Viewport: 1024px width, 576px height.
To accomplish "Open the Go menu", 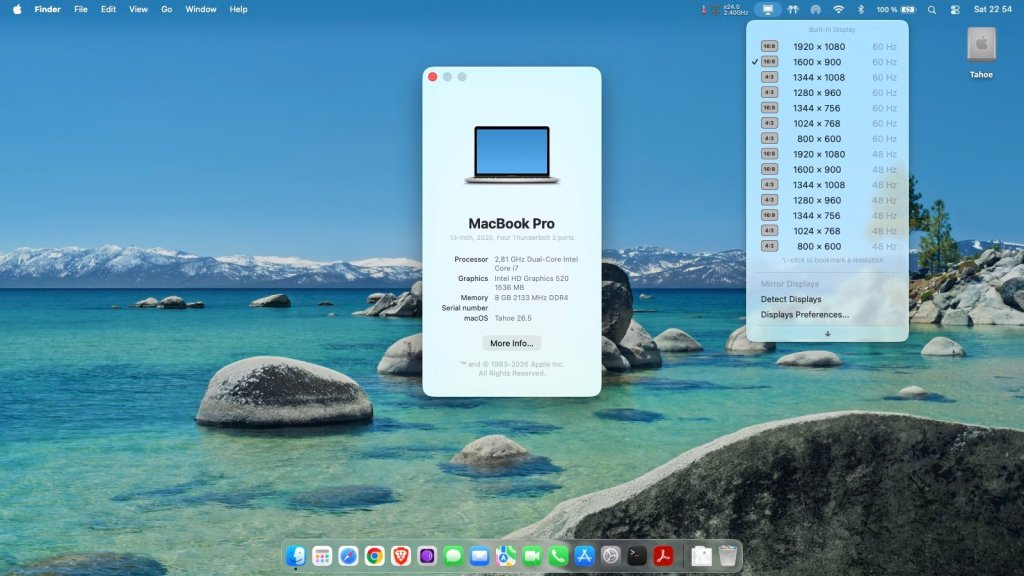I will 167,10.
